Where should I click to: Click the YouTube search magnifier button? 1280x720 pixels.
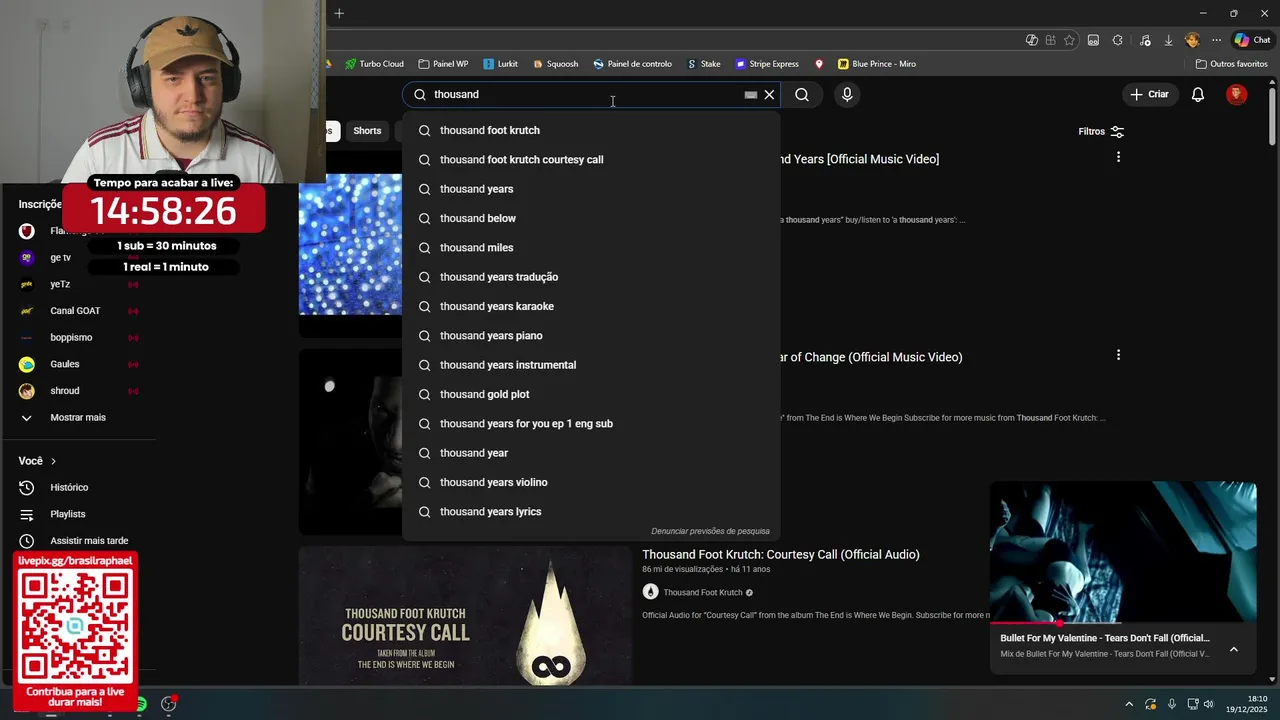click(802, 94)
